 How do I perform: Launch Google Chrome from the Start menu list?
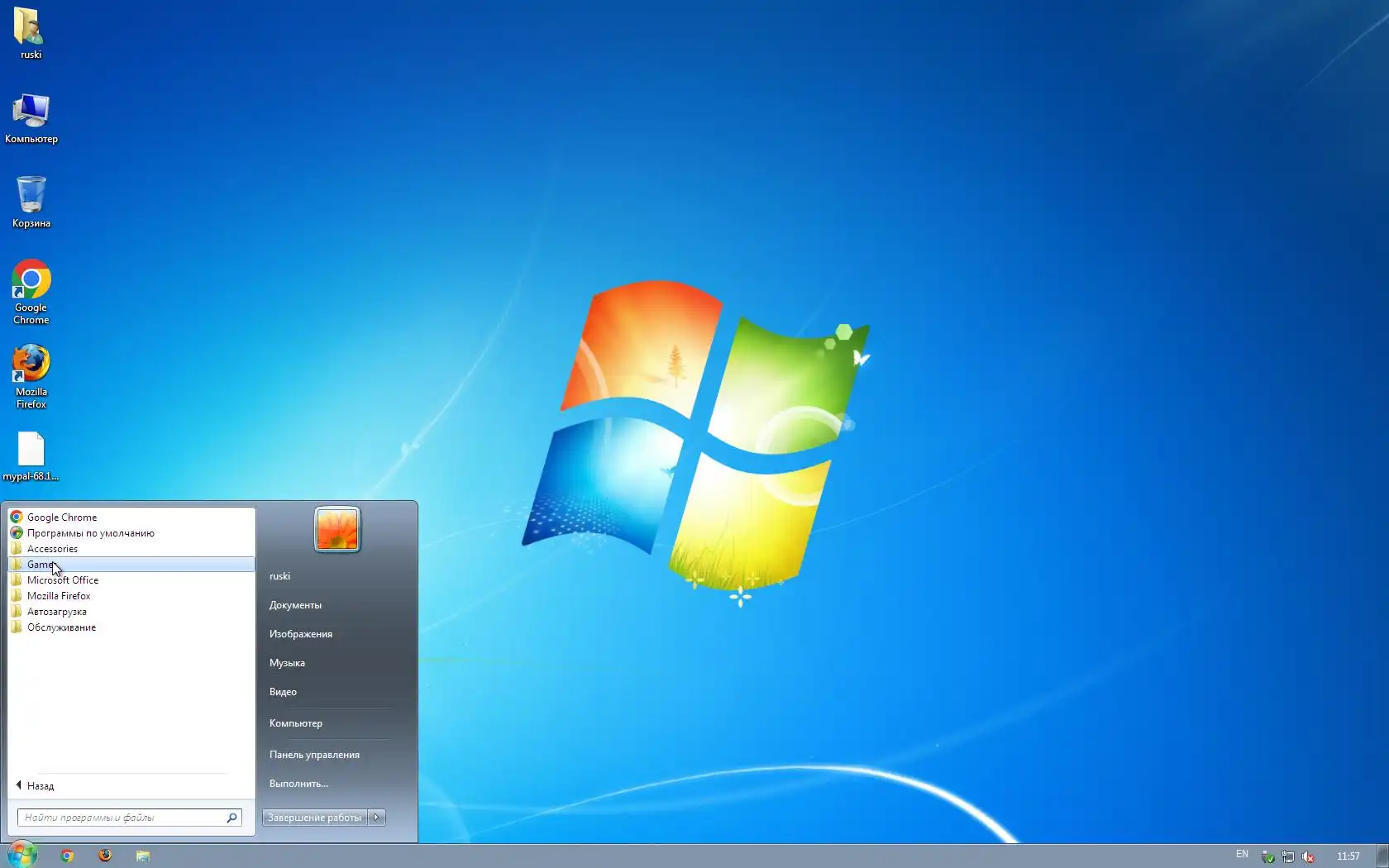tap(131, 517)
